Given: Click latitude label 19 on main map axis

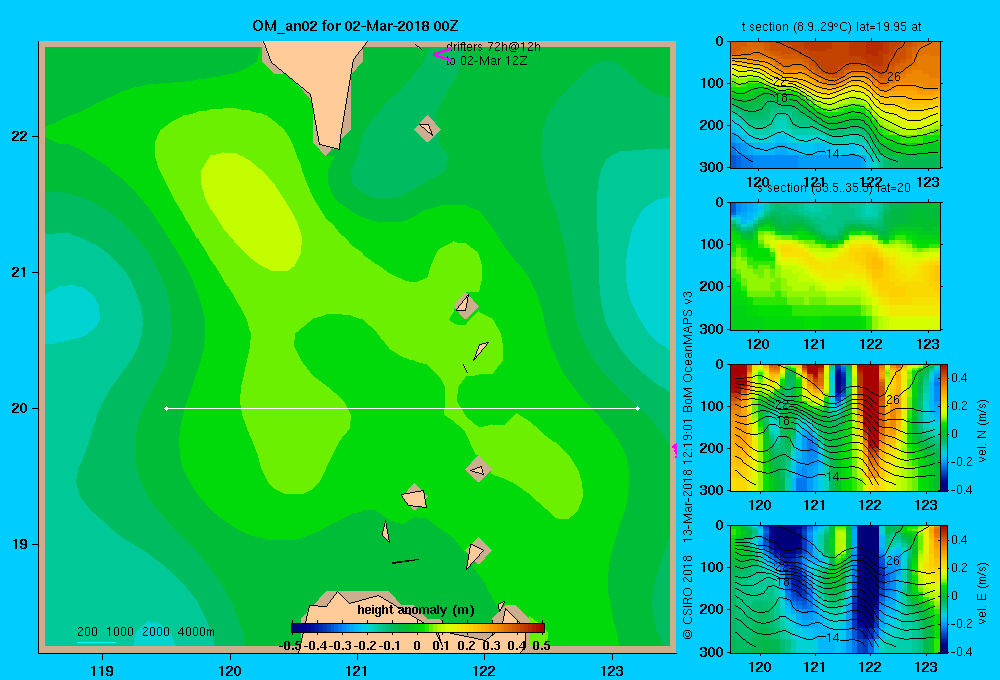Looking at the screenshot, I should click(x=20, y=544).
